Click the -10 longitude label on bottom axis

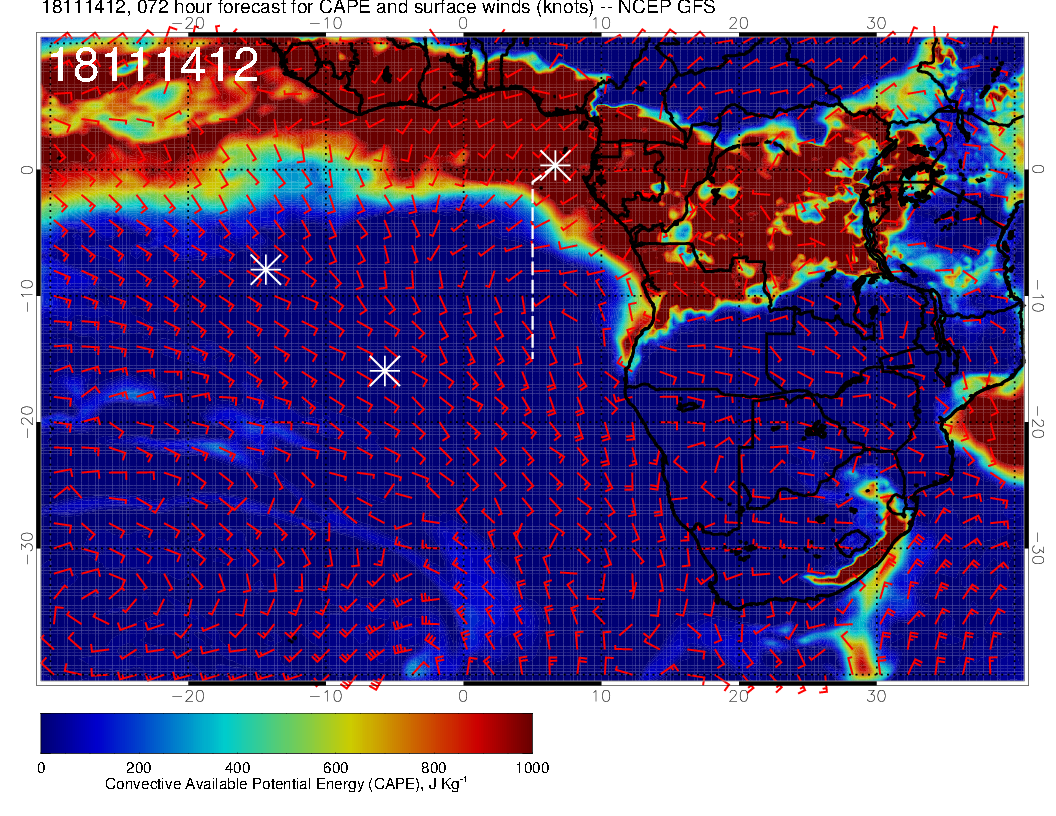(x=326, y=696)
